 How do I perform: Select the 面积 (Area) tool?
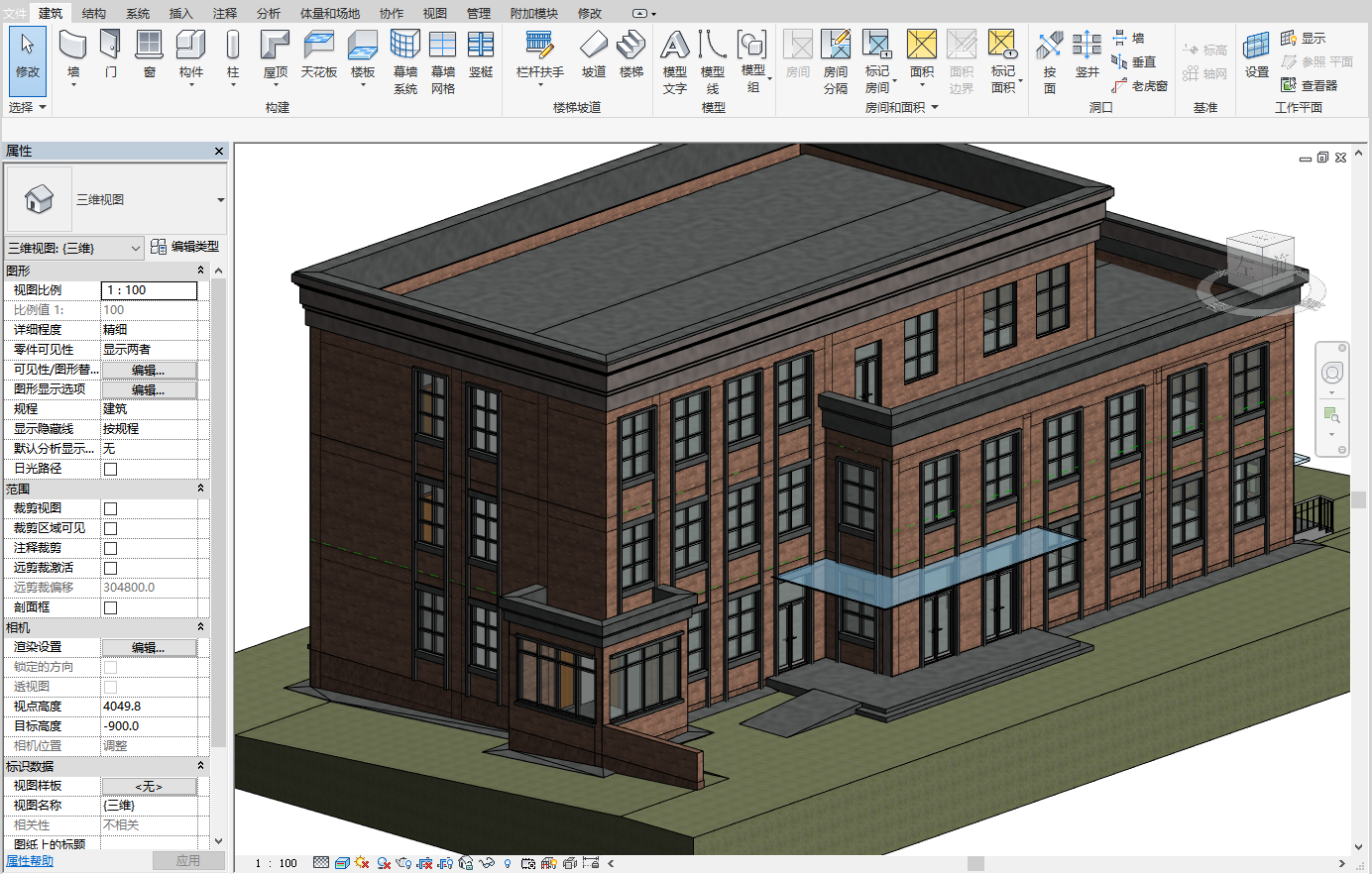[x=922, y=55]
